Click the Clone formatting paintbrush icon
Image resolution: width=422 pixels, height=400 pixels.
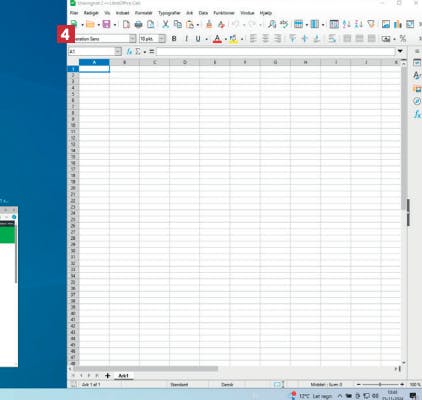tap(209, 24)
